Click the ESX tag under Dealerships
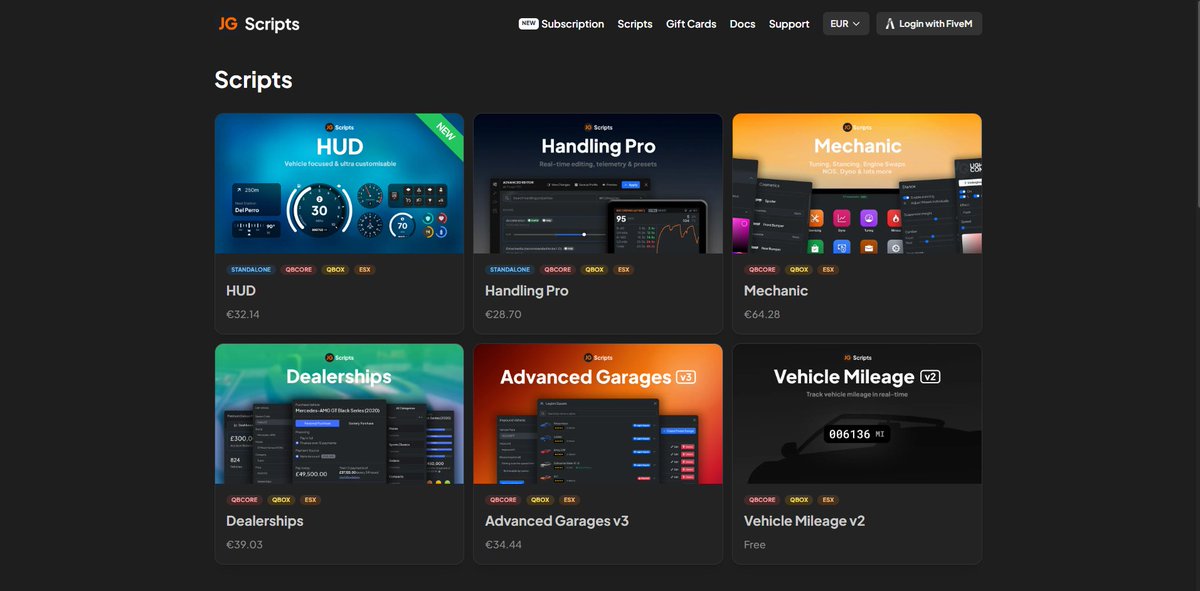The image size is (1200, 591). point(310,500)
